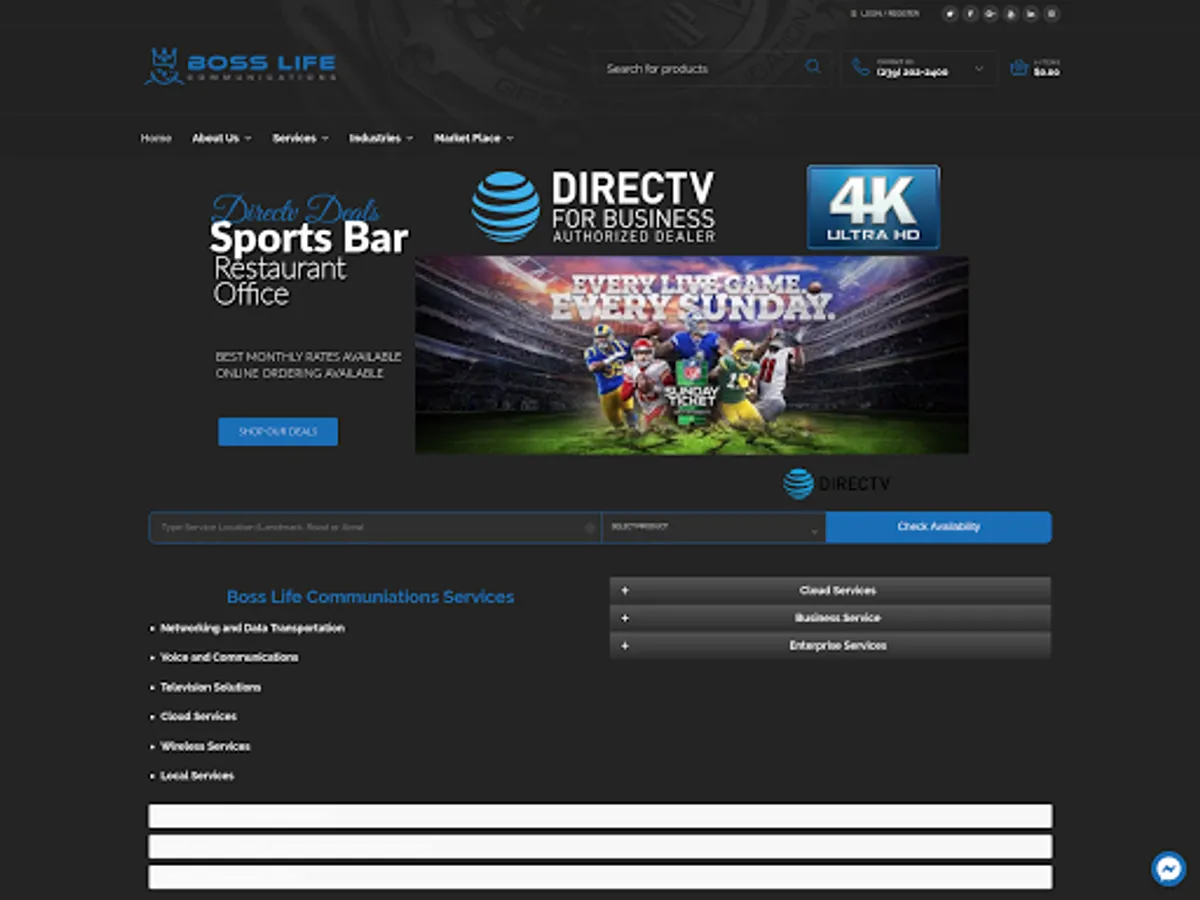Viewport: 1200px width, 900px height.
Task: Open the shopping basket icon
Action: pos(1019,68)
